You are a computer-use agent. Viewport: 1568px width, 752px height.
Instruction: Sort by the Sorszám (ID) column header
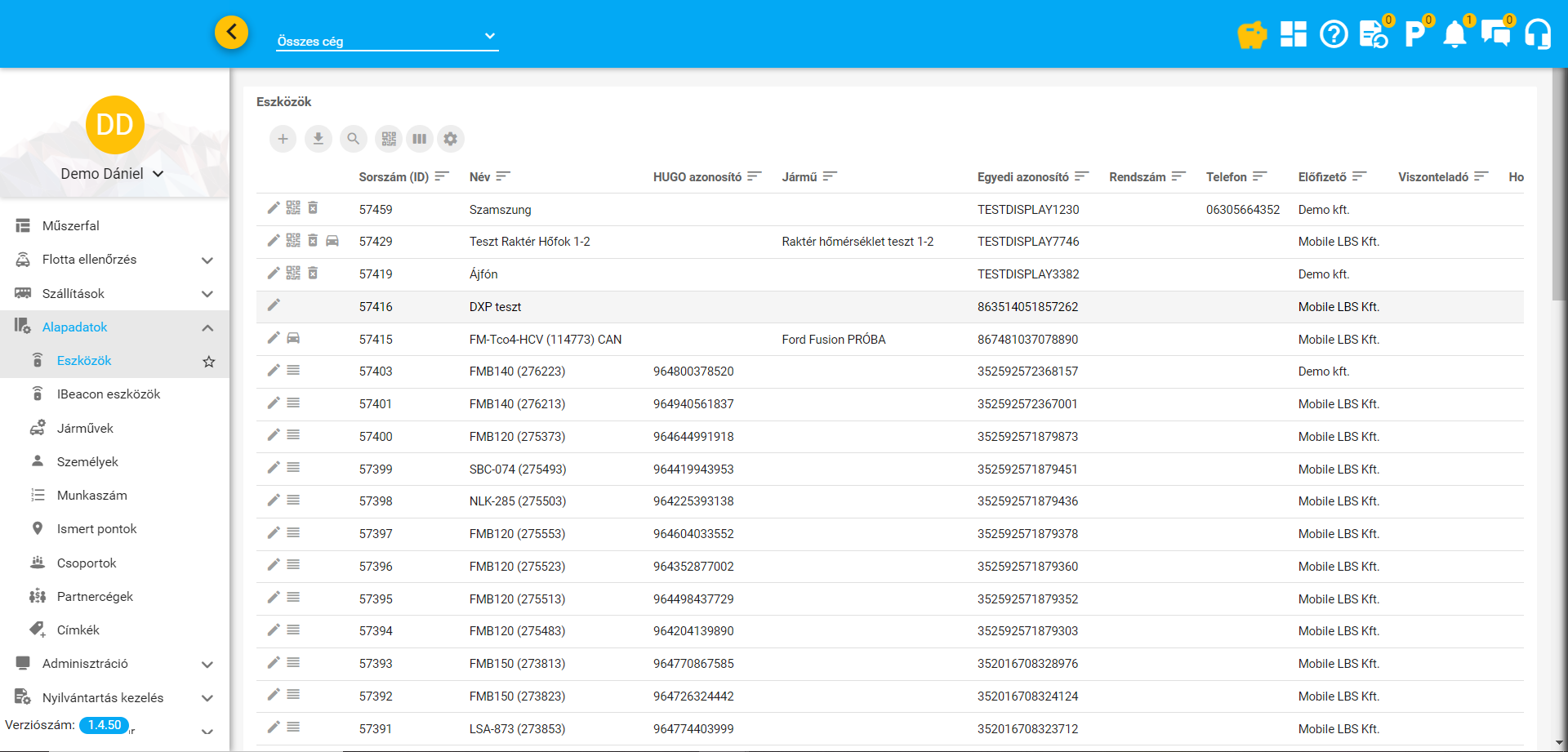(394, 177)
